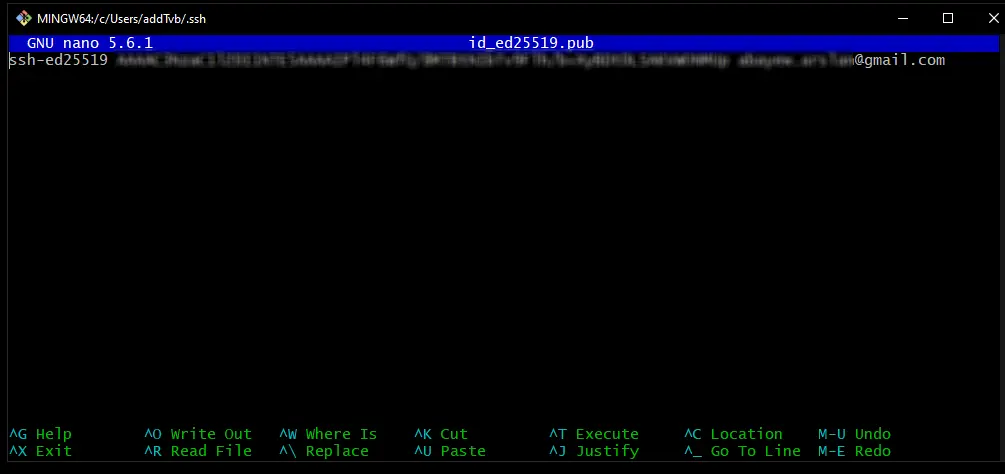This screenshot has height=474, width=1005.
Task: Click the ^U Paste shortcut
Action: [450, 451]
